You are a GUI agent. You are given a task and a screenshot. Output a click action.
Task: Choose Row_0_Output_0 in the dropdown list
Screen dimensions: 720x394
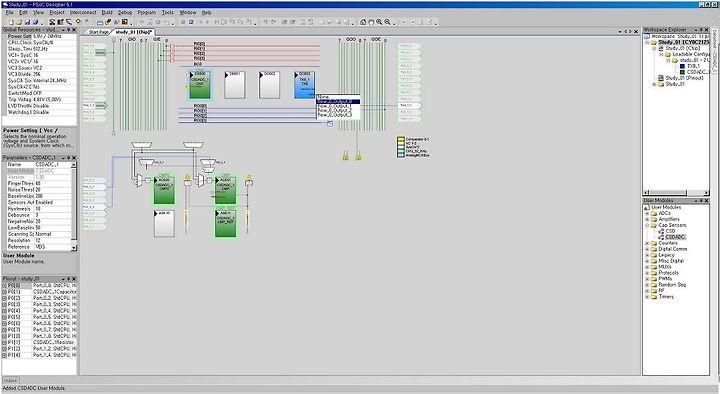[x=338, y=101]
